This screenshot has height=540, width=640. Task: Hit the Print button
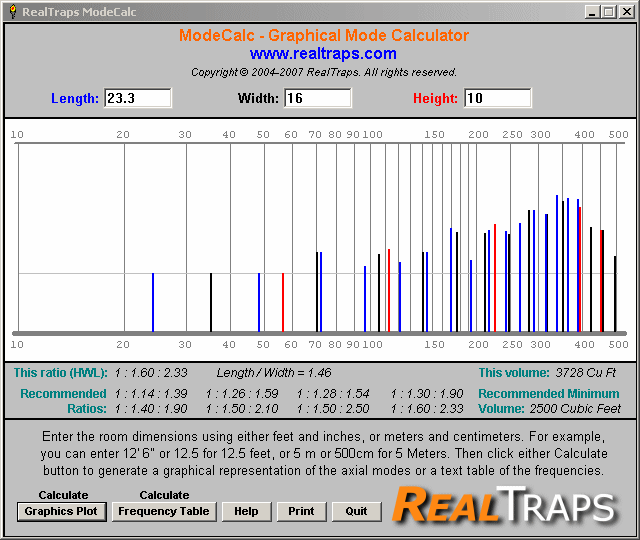[301, 511]
